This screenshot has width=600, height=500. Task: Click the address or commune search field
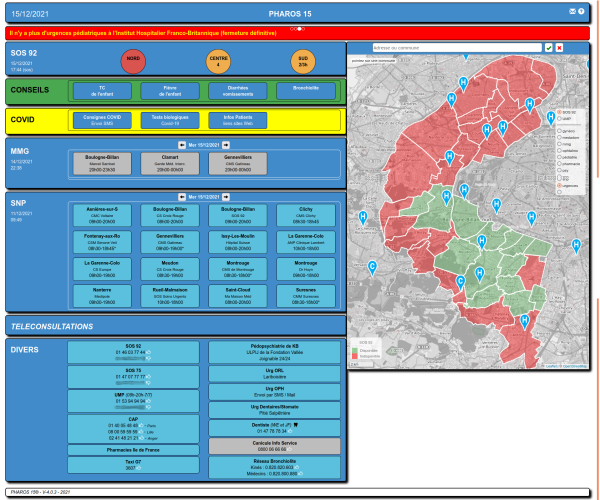[x=455, y=47]
